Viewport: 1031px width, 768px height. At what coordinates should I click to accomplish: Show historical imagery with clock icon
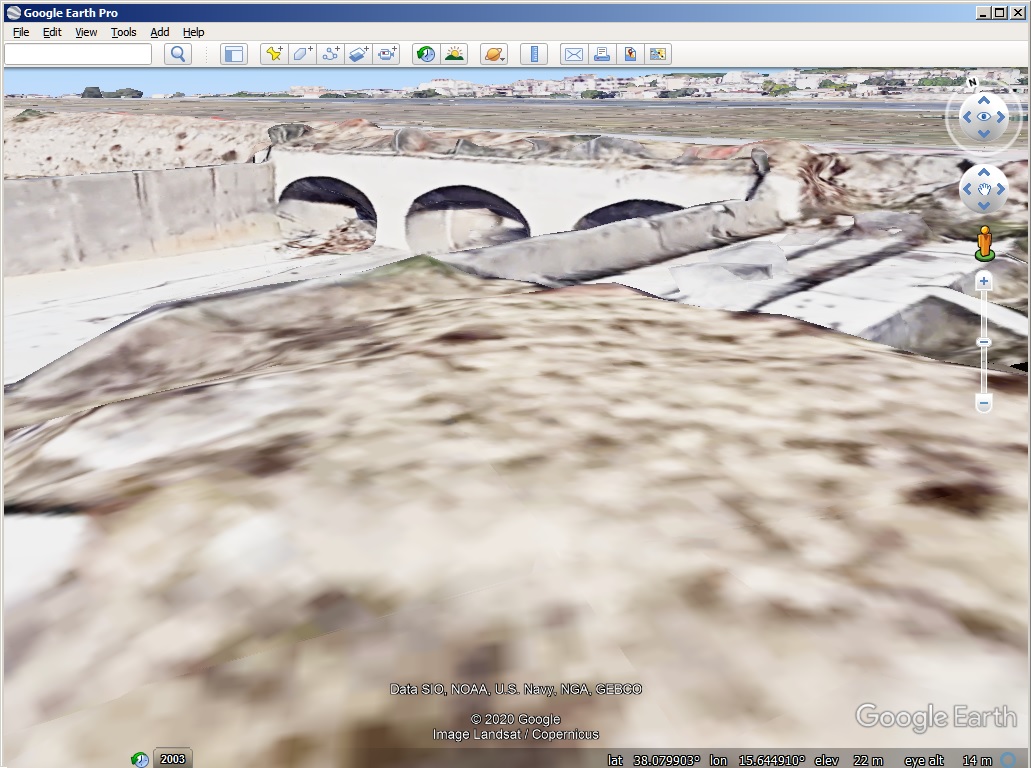coord(425,54)
